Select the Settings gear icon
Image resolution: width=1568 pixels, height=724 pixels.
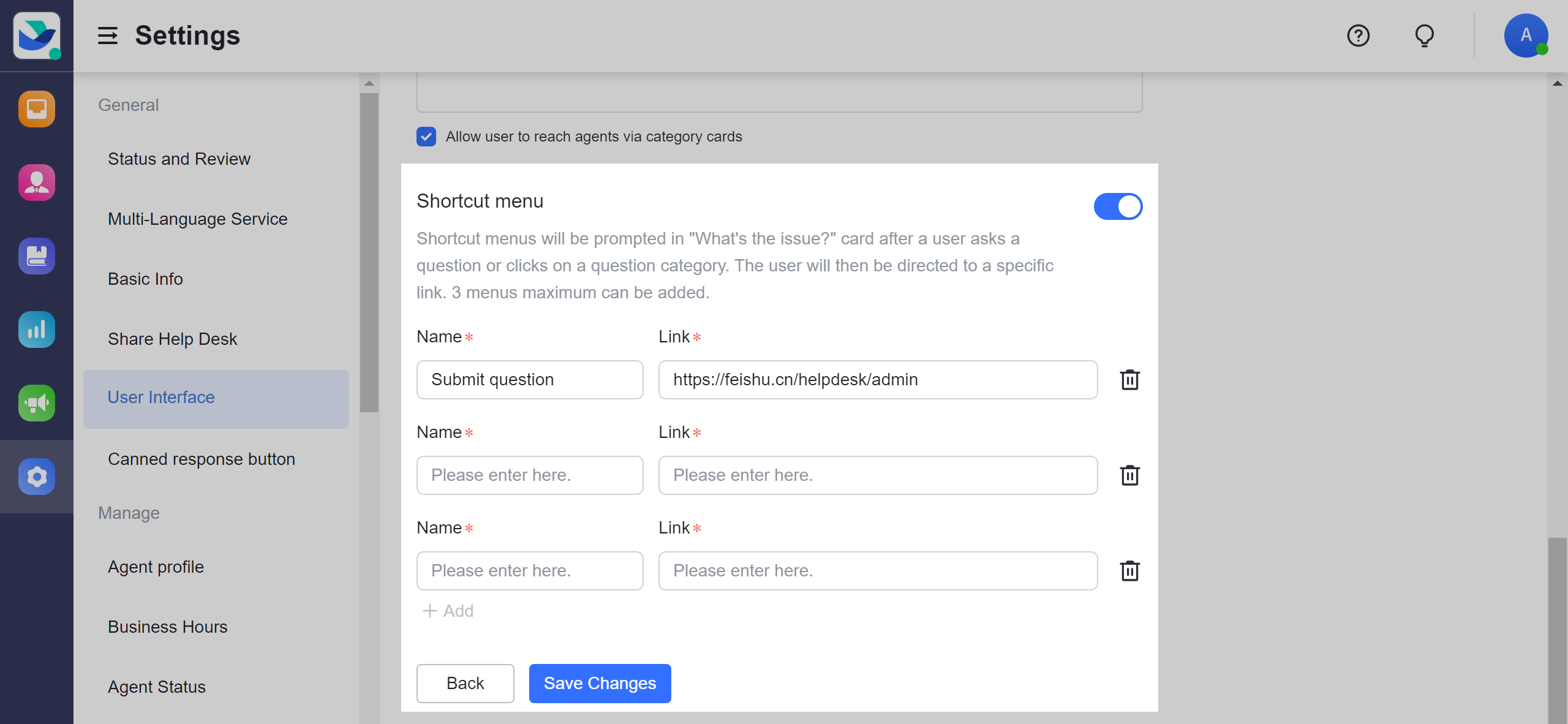(37, 476)
